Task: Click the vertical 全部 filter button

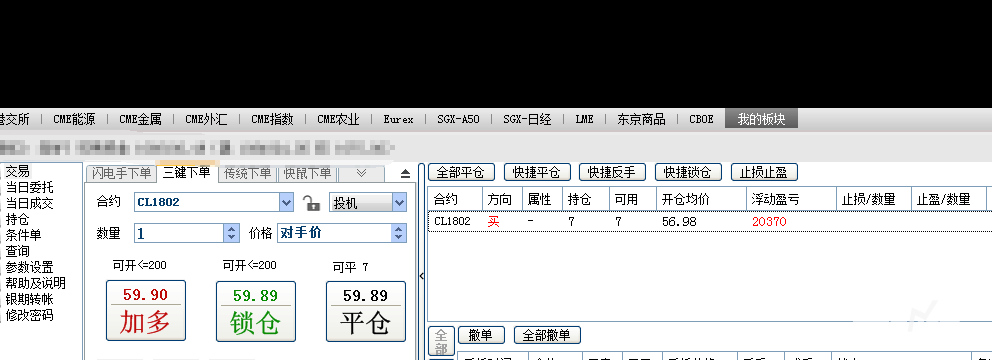Action: [441, 342]
